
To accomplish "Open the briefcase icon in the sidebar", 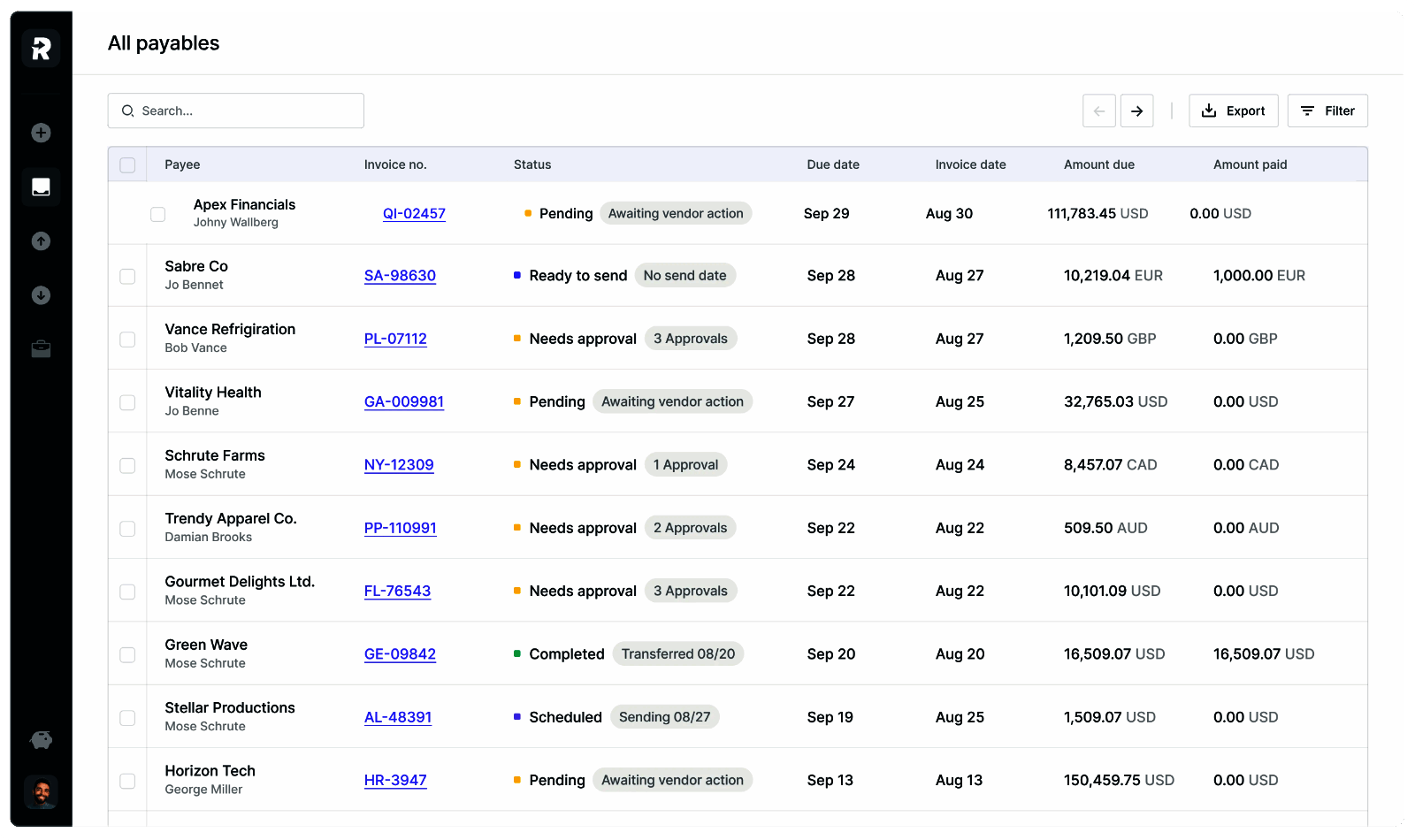I will (x=41, y=349).
